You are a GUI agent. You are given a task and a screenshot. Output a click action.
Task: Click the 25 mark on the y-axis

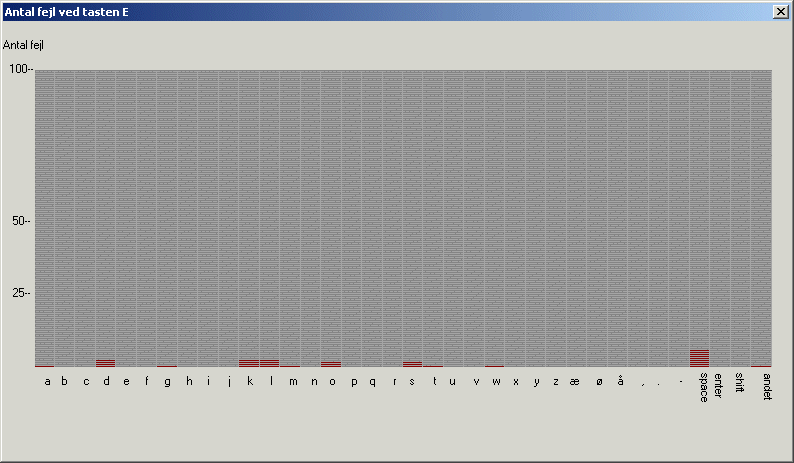coord(22,293)
